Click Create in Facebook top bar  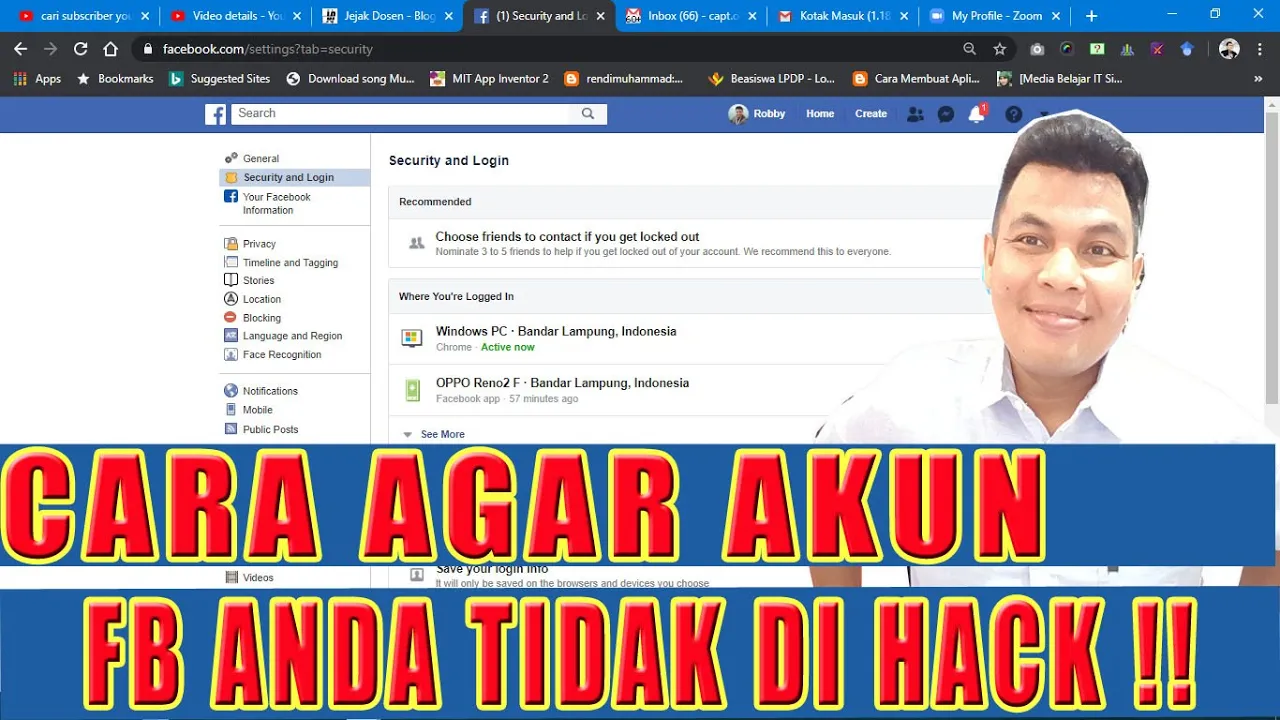[871, 114]
